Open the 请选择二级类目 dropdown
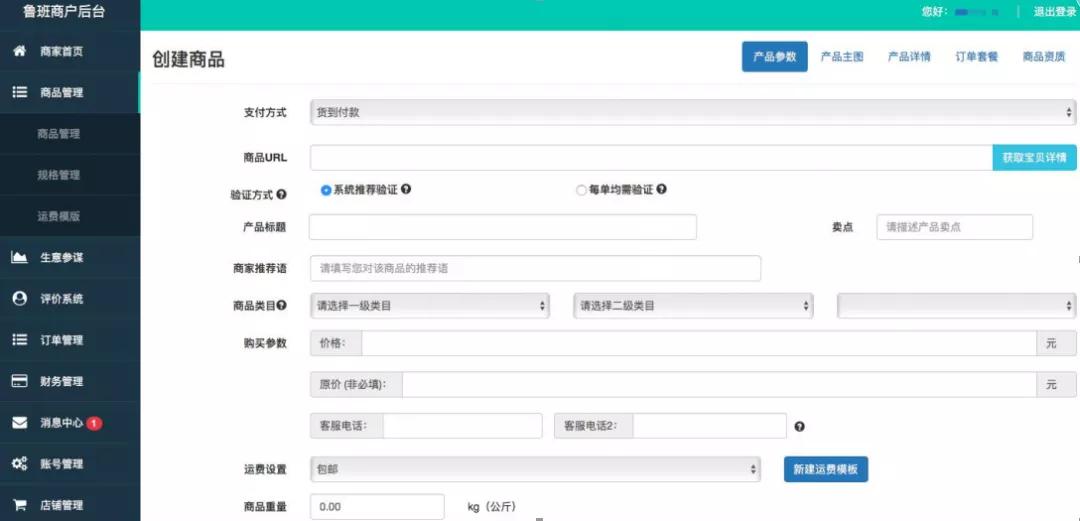Screen dimensions: 1080x521 [x=693, y=305]
